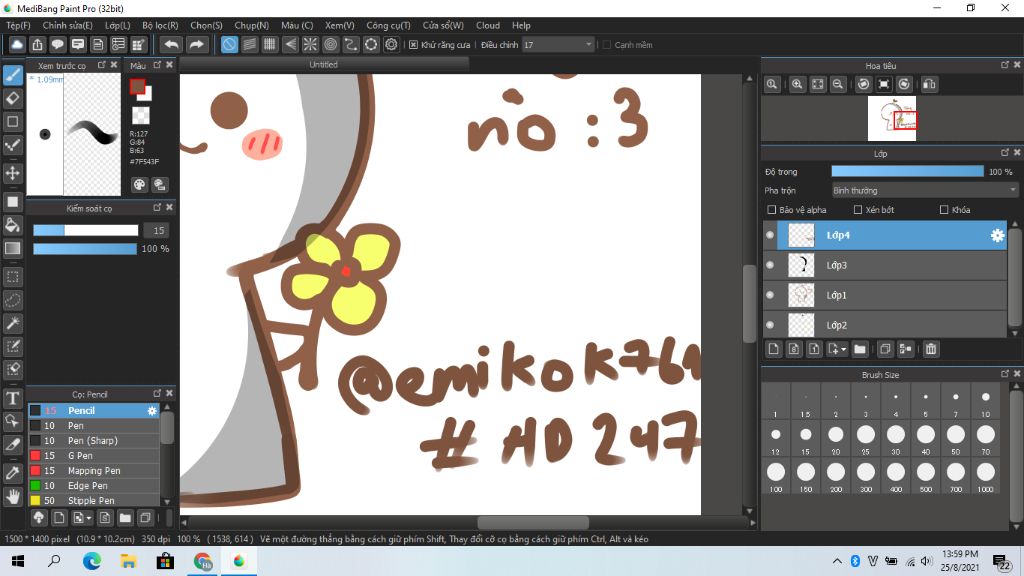Open the color palette wheel icon
The width and height of the screenshot is (1024, 576).
(139, 185)
